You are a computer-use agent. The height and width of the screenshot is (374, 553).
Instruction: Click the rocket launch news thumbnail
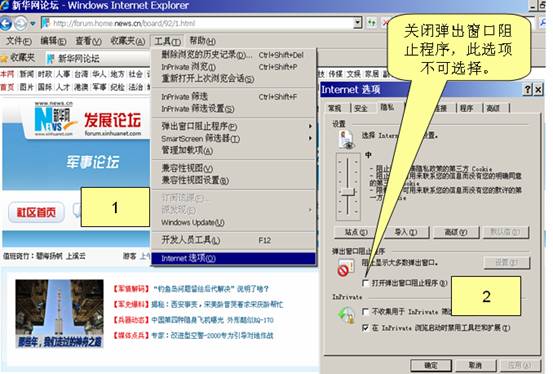point(59,314)
